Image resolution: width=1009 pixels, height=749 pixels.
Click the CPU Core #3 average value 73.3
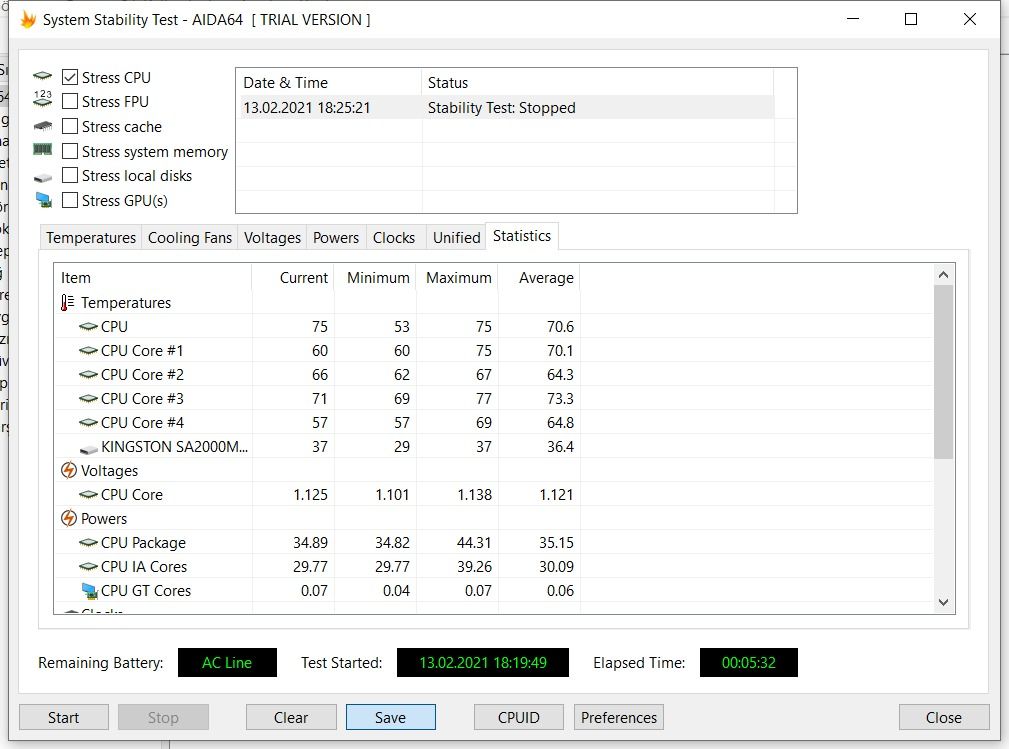click(560, 399)
